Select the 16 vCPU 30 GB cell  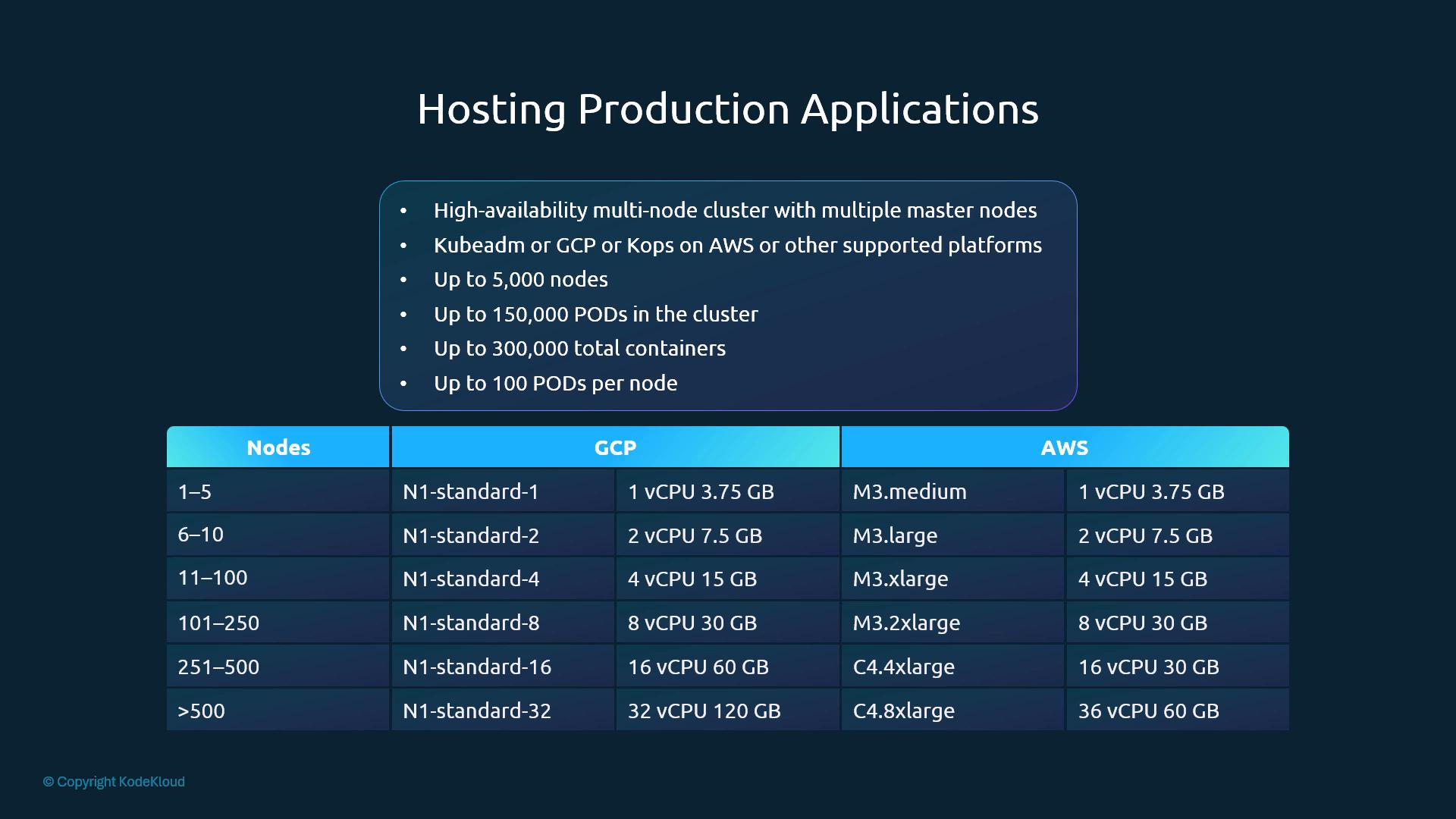[x=1178, y=667]
